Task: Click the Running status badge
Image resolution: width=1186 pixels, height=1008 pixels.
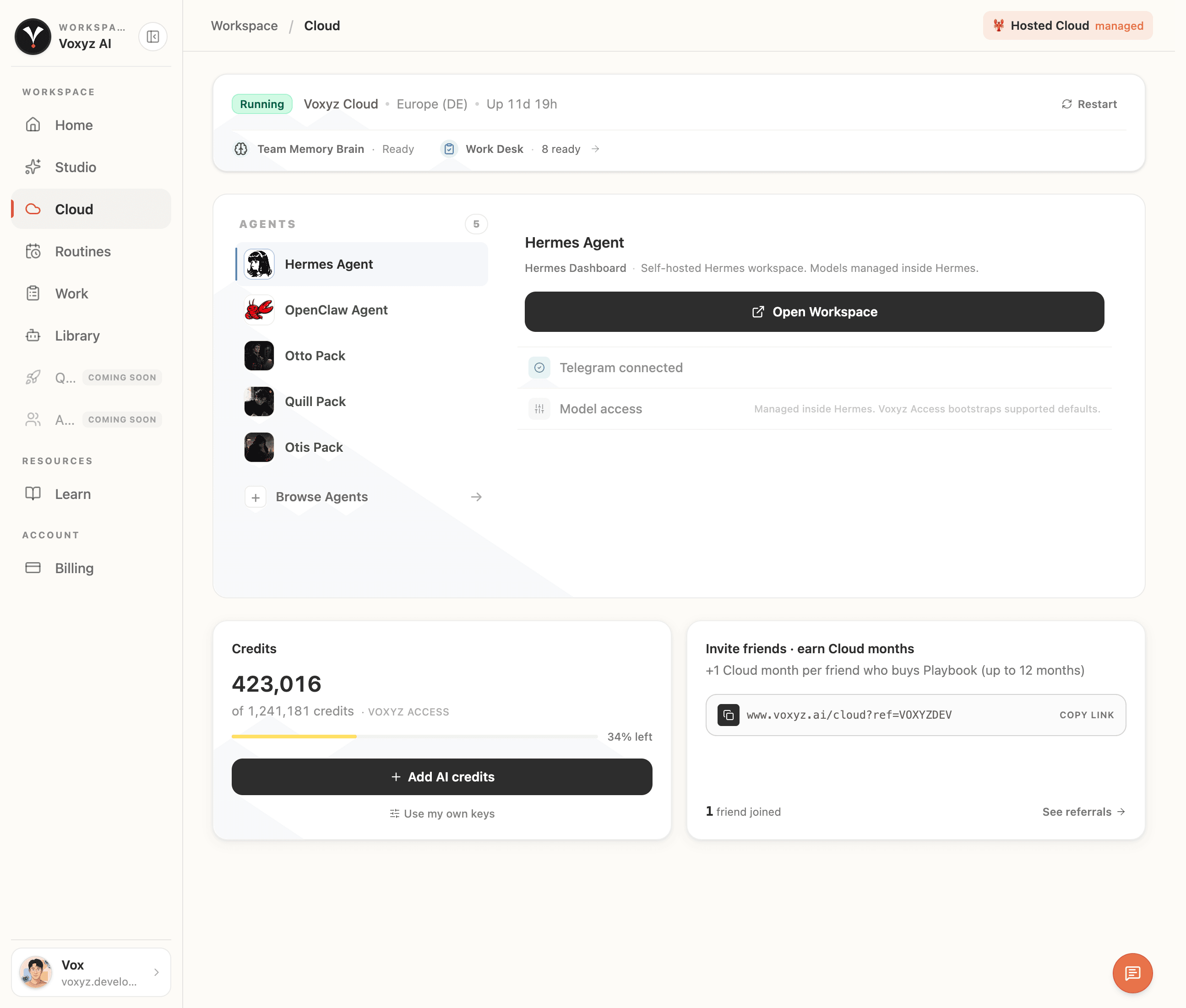Action: pos(262,104)
